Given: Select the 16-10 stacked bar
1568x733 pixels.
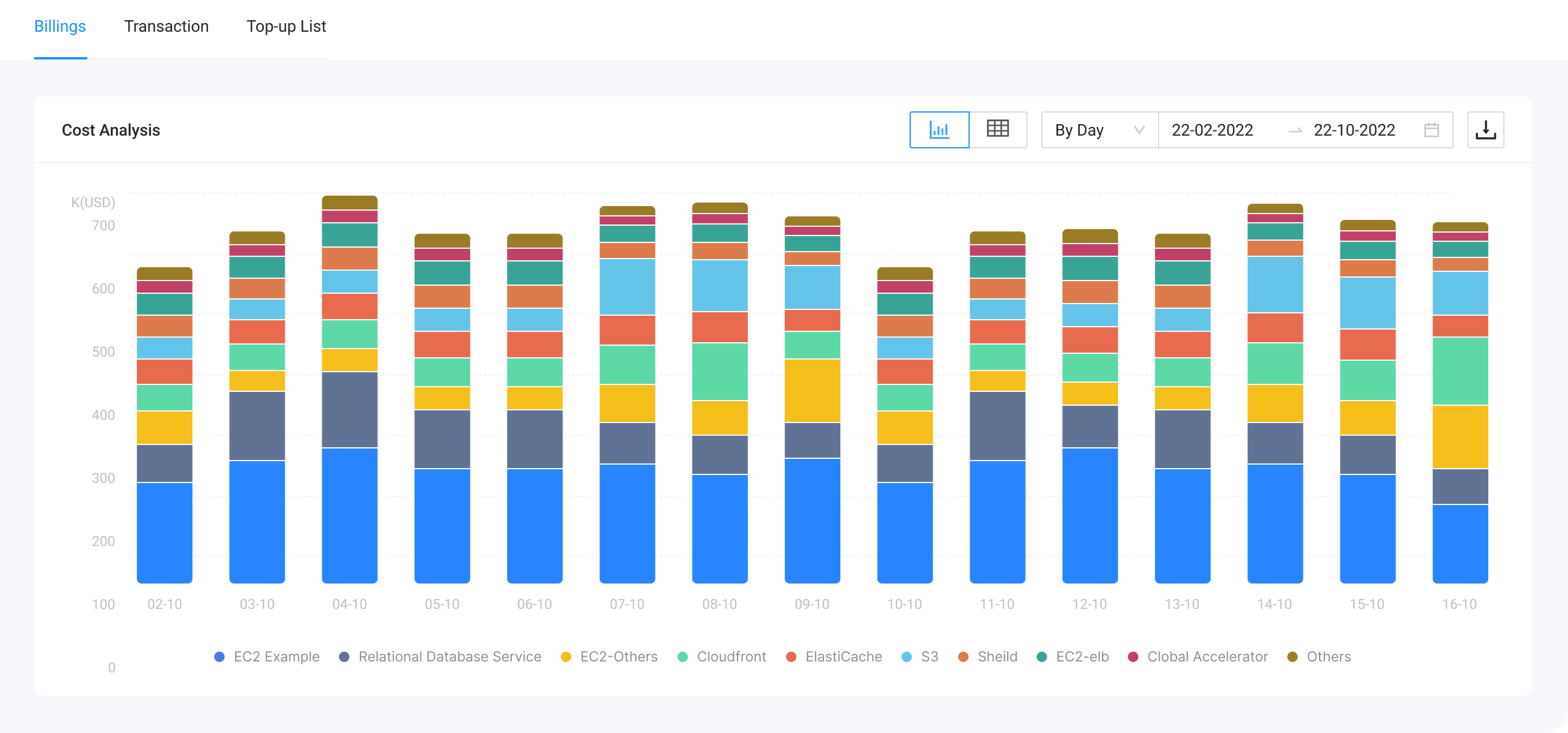Looking at the screenshot, I should point(1459,402).
